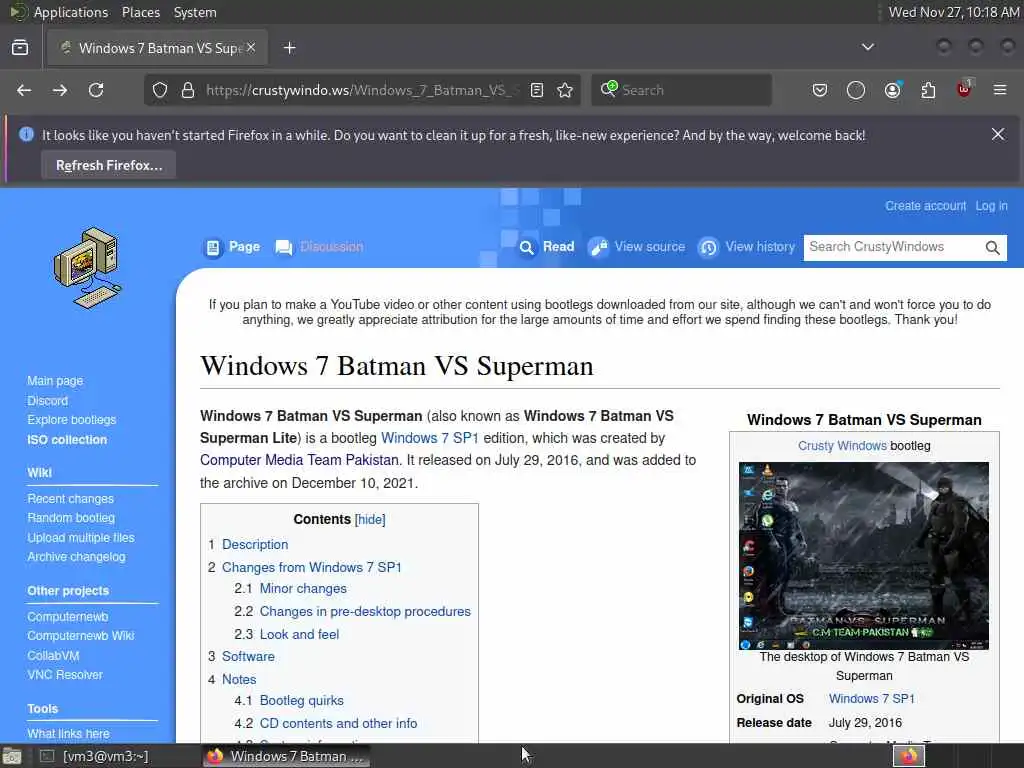Click the address bar URL field
1024x768 pixels.
point(362,90)
